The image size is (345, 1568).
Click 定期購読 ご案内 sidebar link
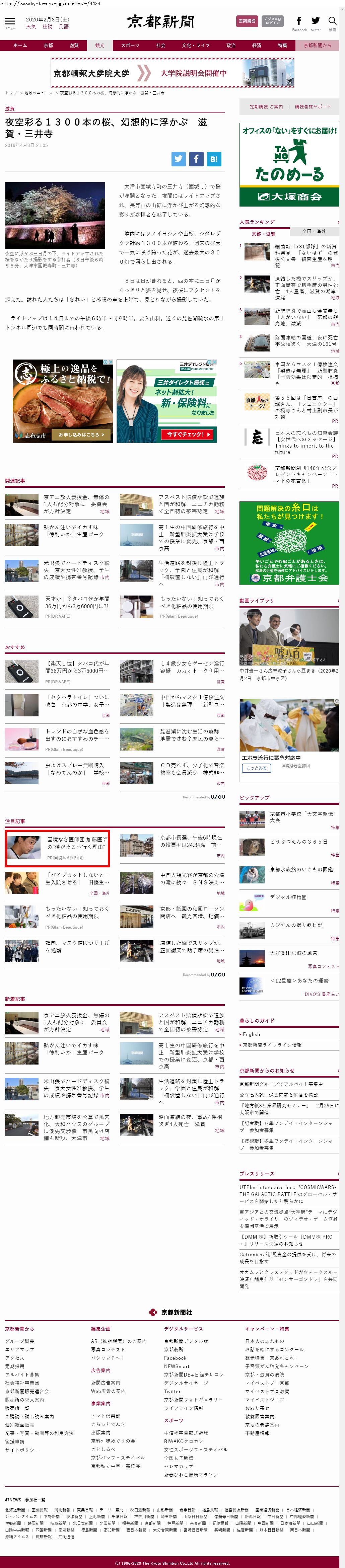pyautogui.click(x=266, y=106)
